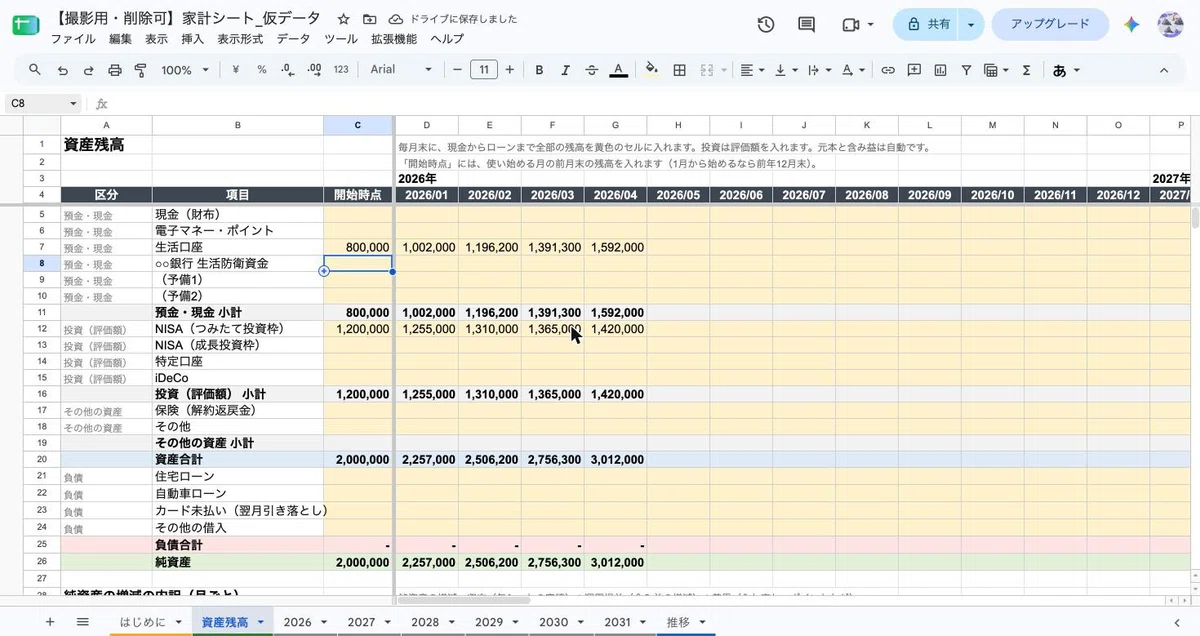Select column C header
Viewport: 1200px width, 636px height.
358,125
